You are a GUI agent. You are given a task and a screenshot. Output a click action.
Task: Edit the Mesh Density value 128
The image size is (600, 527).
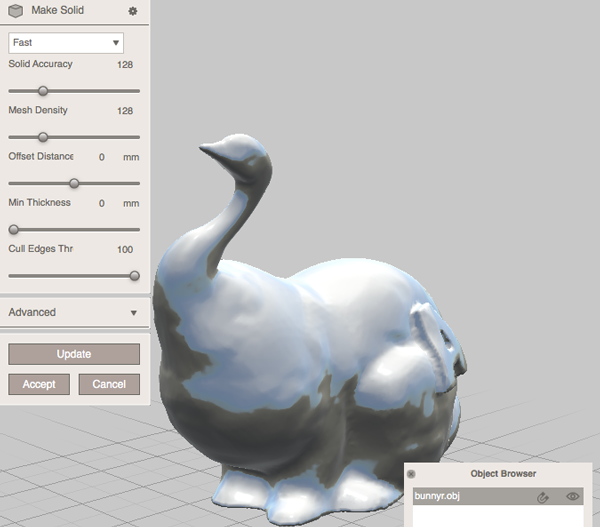(125, 111)
